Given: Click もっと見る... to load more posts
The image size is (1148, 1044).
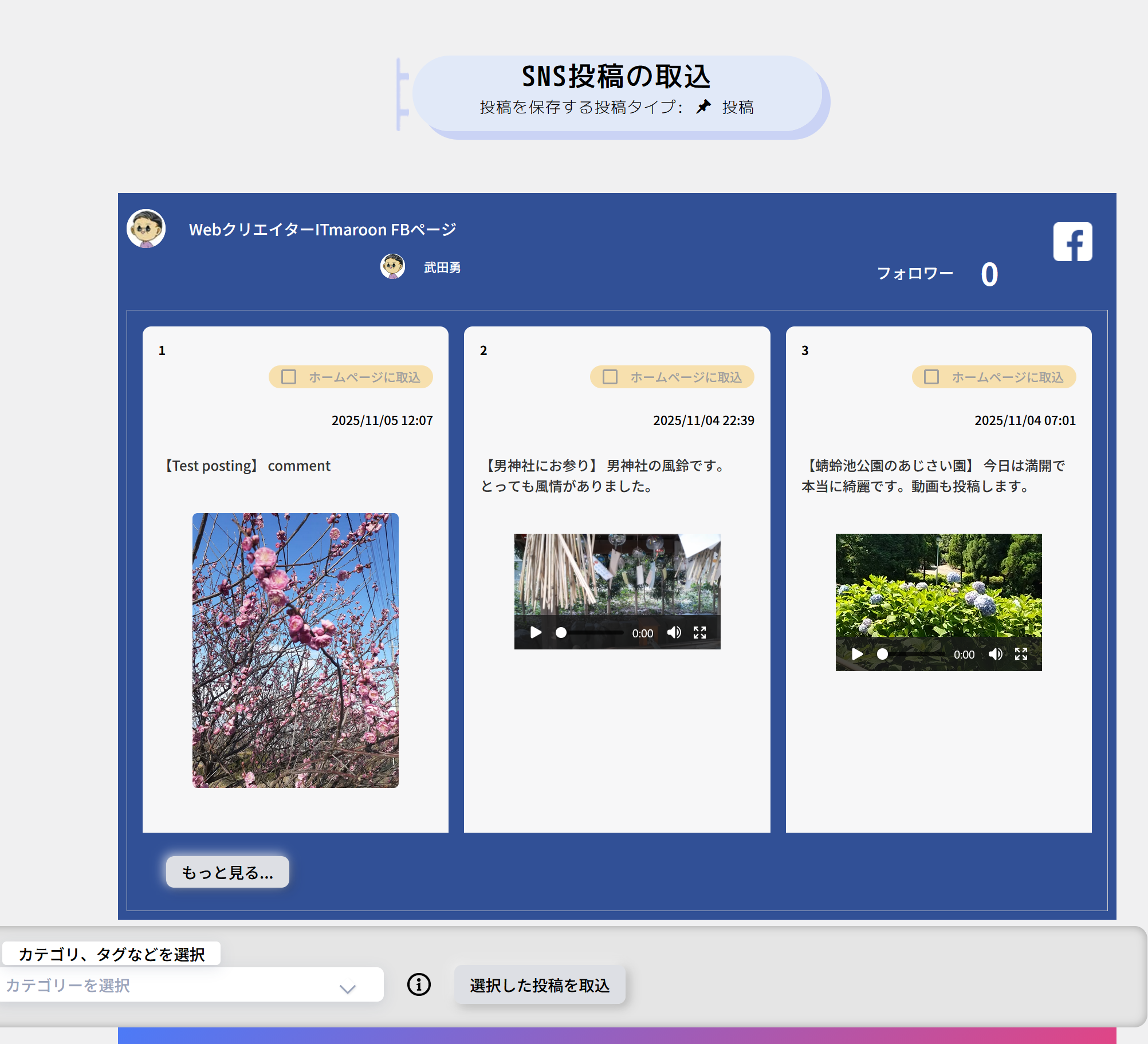Looking at the screenshot, I should click(x=227, y=872).
